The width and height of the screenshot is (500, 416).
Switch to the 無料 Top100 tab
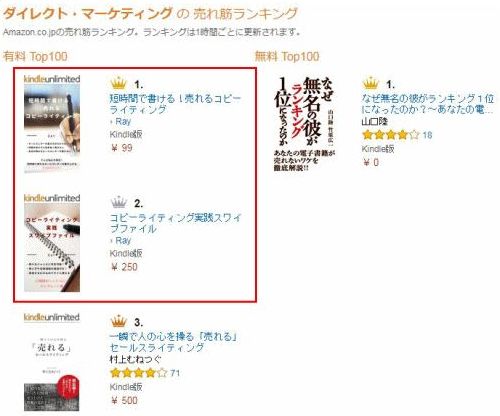point(287,56)
